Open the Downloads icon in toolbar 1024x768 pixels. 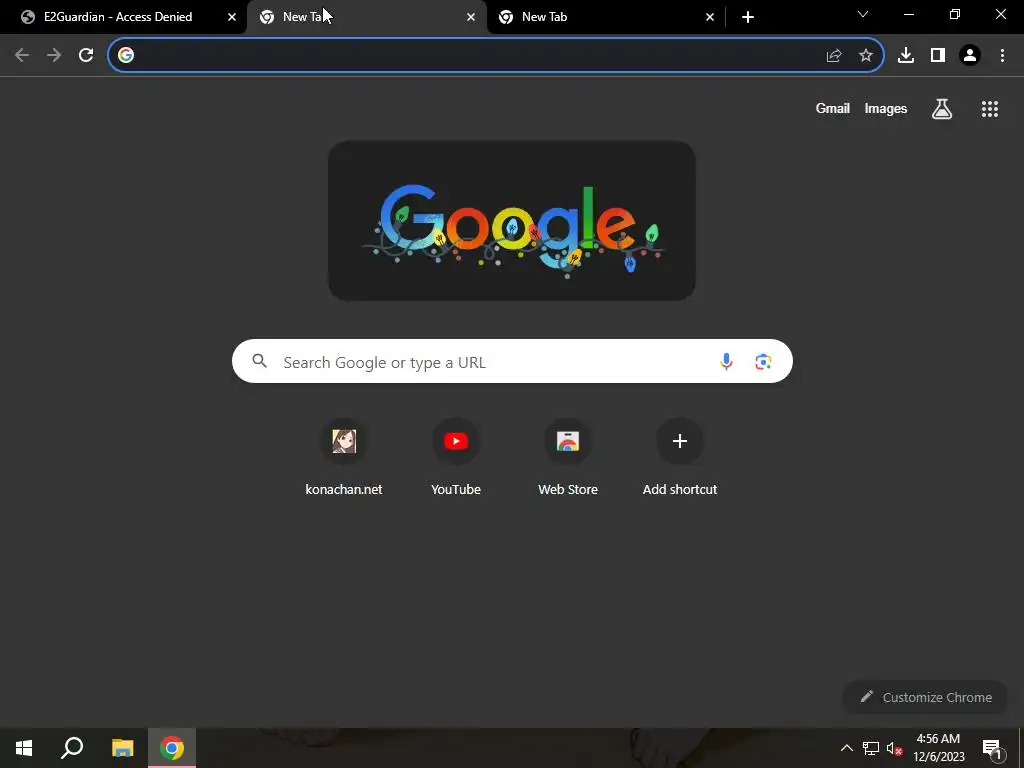tap(906, 56)
